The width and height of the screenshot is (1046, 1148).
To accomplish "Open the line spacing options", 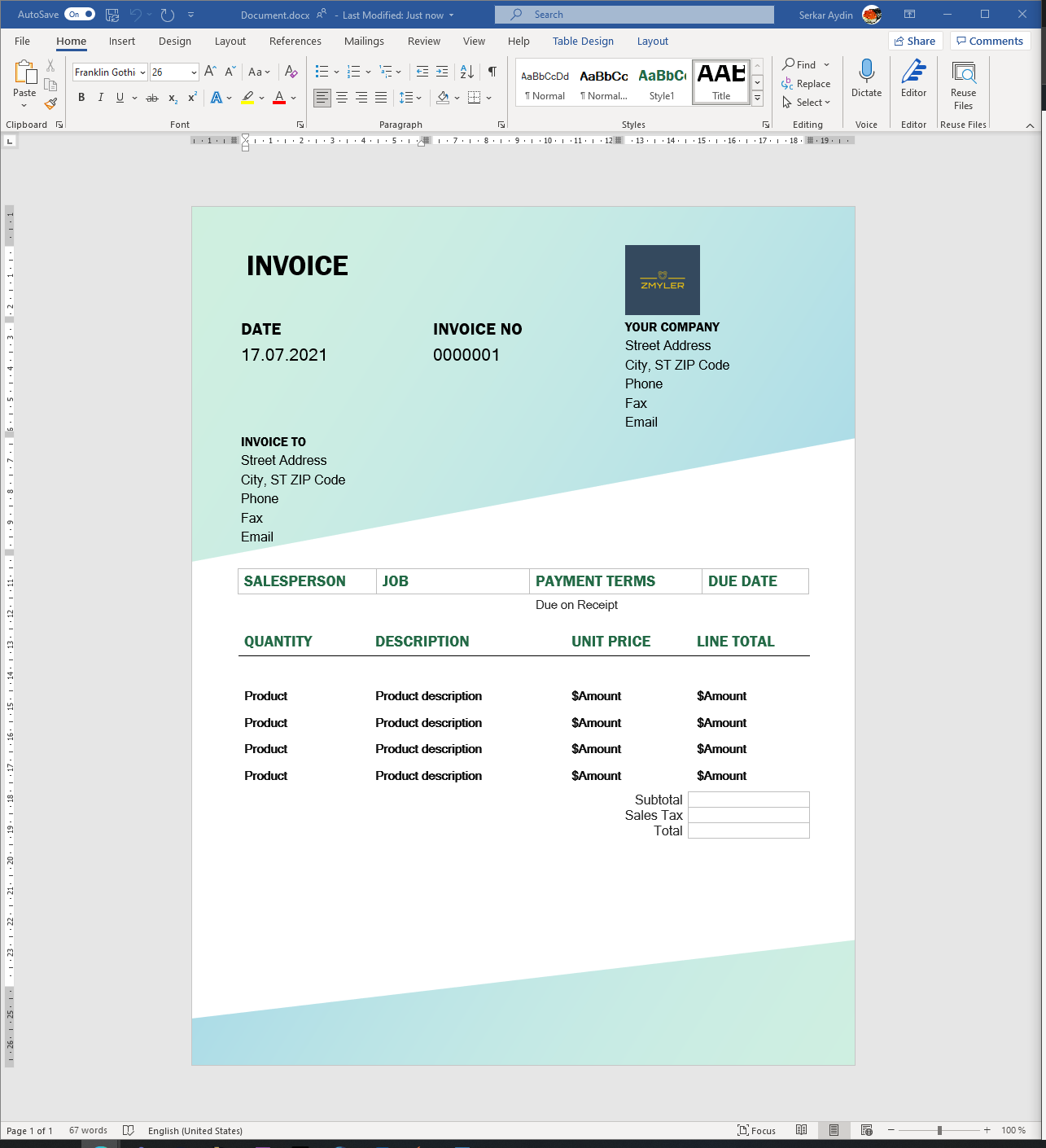I will tap(411, 97).
